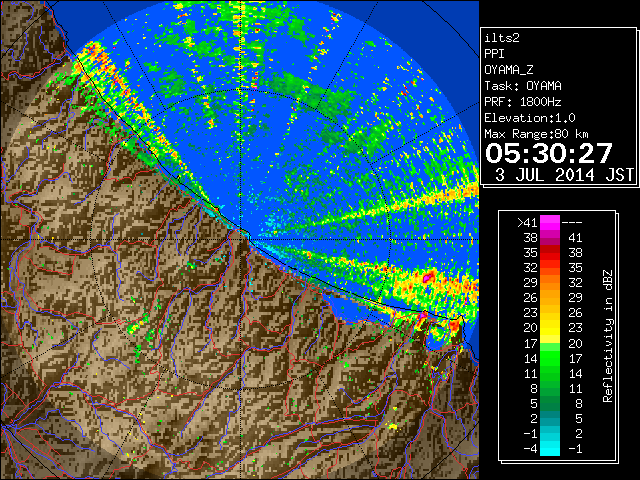640x480 pixels.
Task: Click the '---' legend entry beside >41
Action: tap(572, 223)
